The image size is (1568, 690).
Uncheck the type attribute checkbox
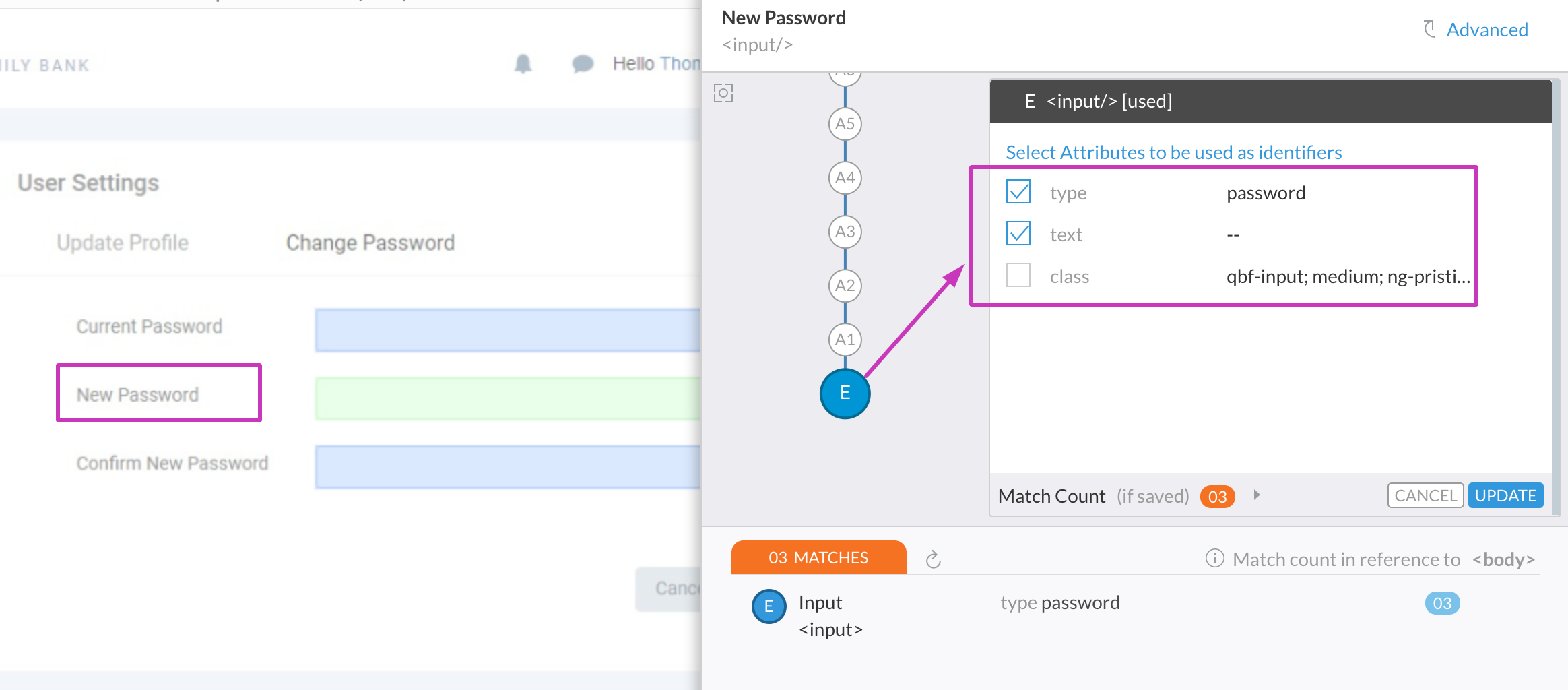tap(1018, 192)
